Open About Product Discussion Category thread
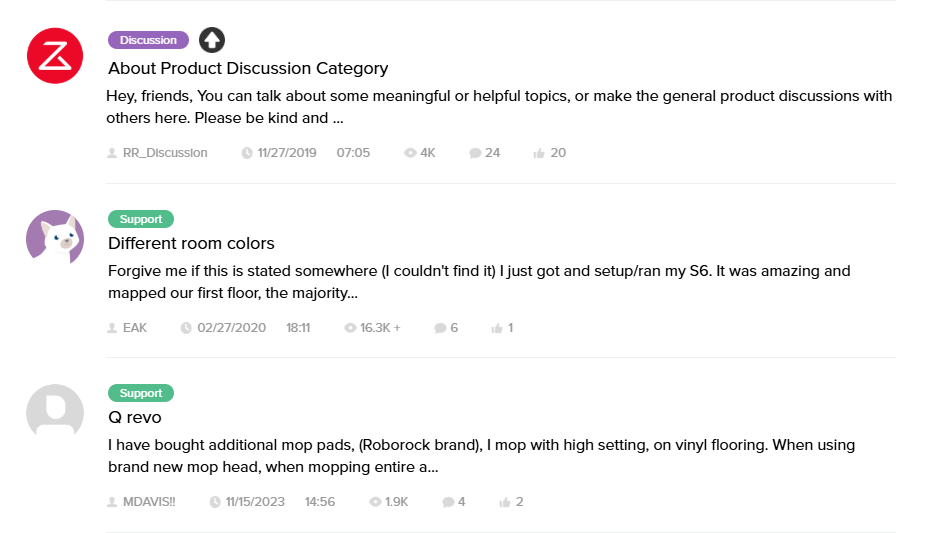The image size is (933, 533). [248, 69]
